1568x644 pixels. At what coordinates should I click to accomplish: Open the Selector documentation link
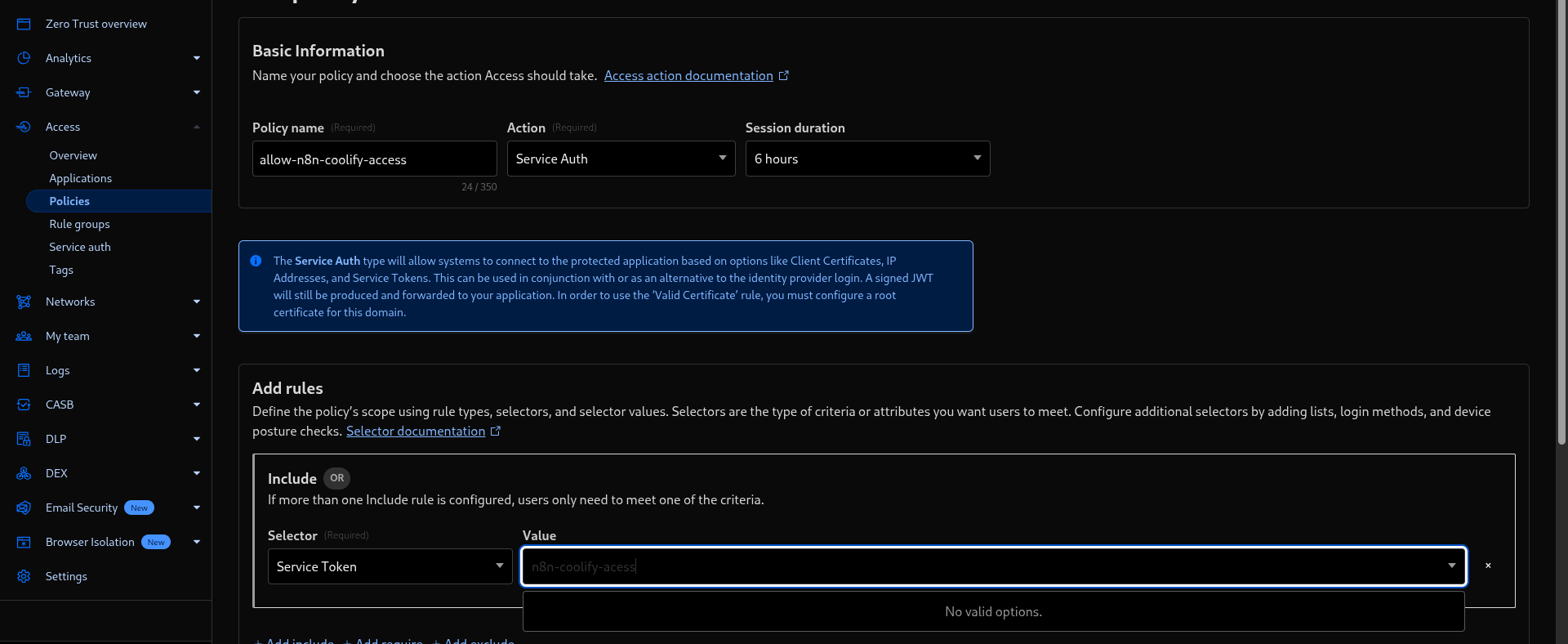[416, 432]
